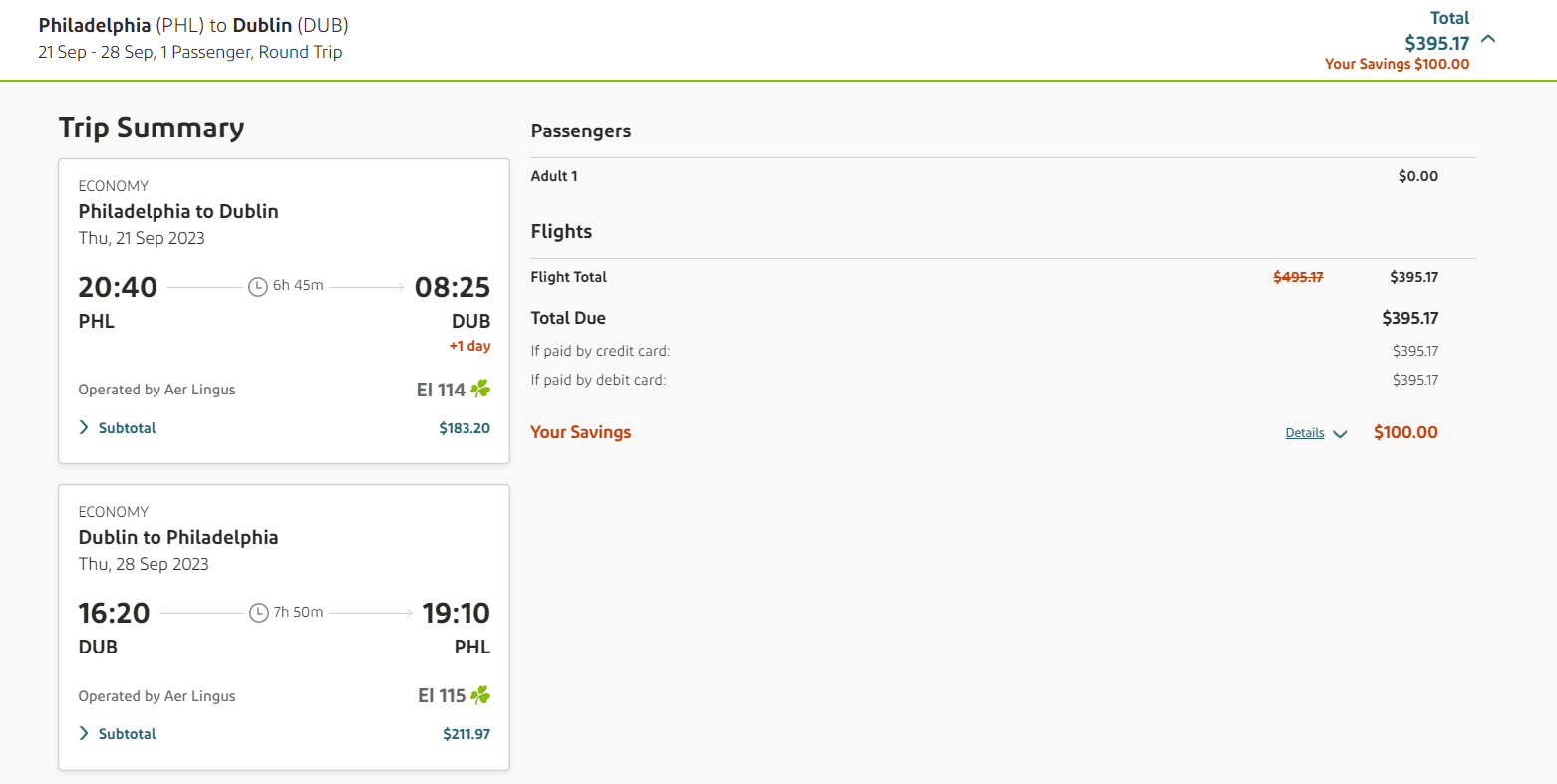This screenshot has width=1557, height=784.
Task: Select the Passengers section header
Action: [x=581, y=131]
